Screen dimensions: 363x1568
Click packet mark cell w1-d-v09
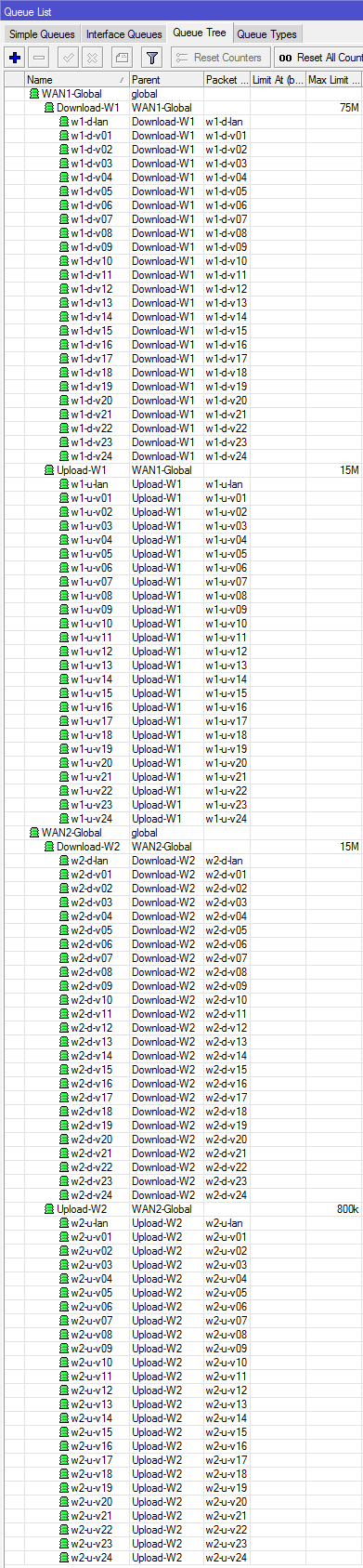point(227,247)
